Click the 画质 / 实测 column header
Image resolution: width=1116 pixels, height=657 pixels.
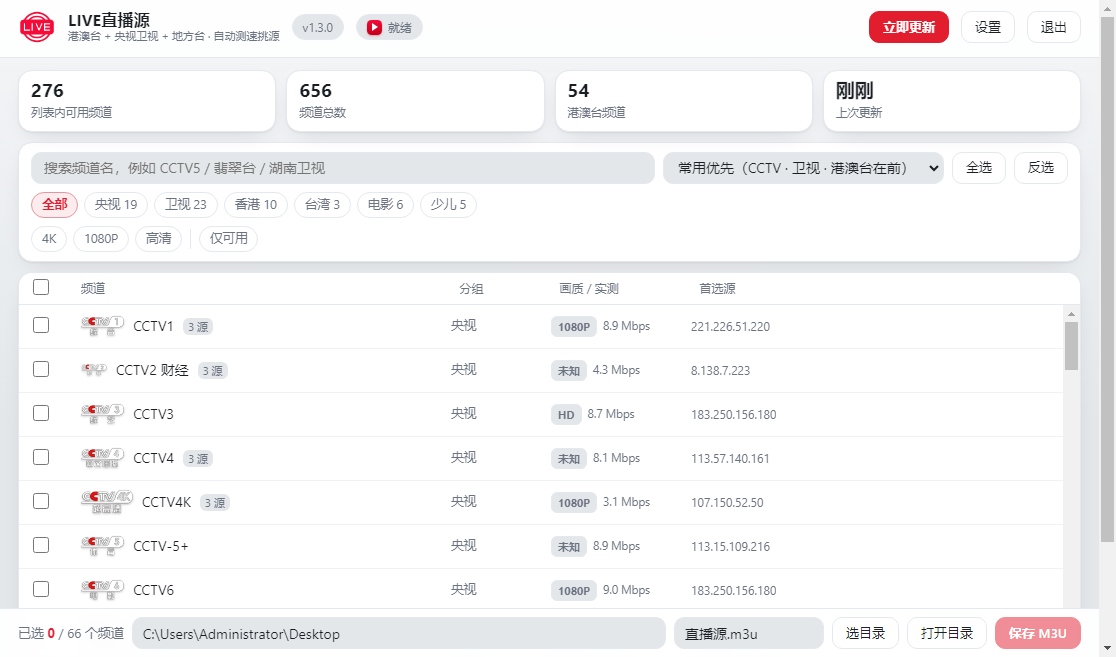coord(589,288)
